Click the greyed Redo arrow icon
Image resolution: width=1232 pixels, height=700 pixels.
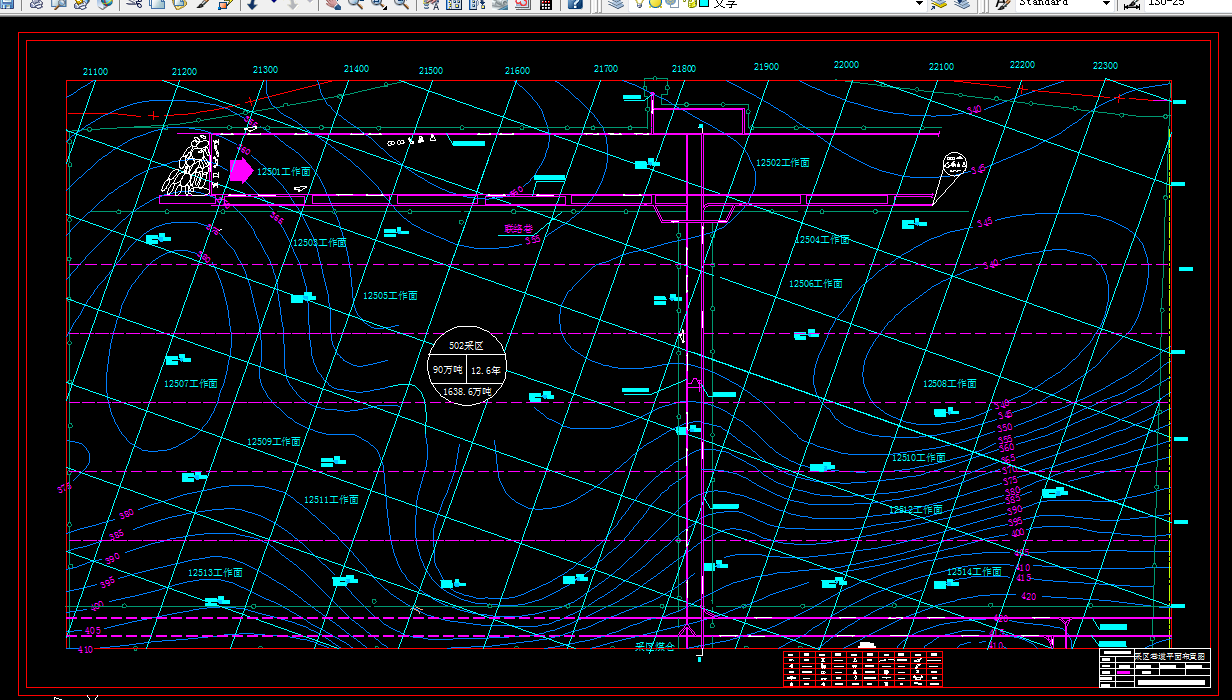pyautogui.click(x=292, y=3)
